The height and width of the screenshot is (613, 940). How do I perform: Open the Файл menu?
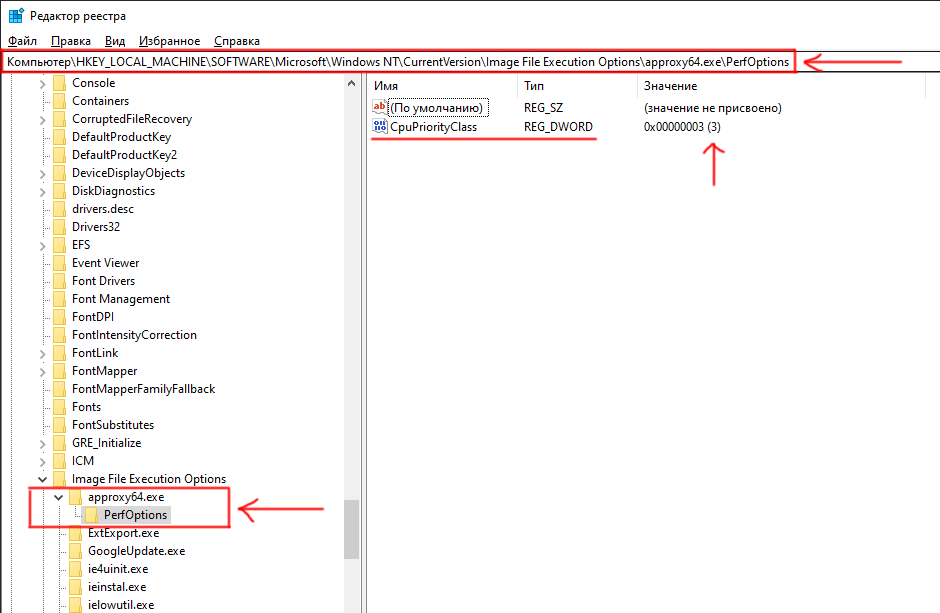pos(23,41)
